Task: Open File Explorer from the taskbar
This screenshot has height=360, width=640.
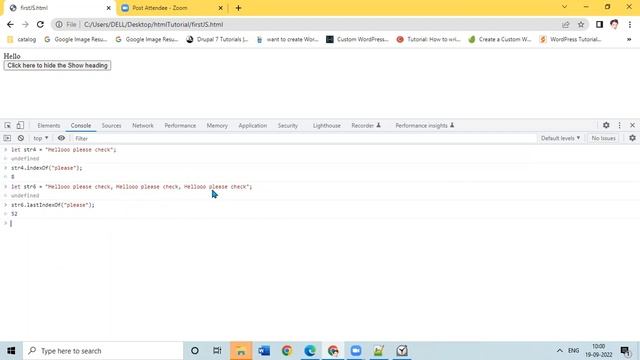Action: coord(241,351)
